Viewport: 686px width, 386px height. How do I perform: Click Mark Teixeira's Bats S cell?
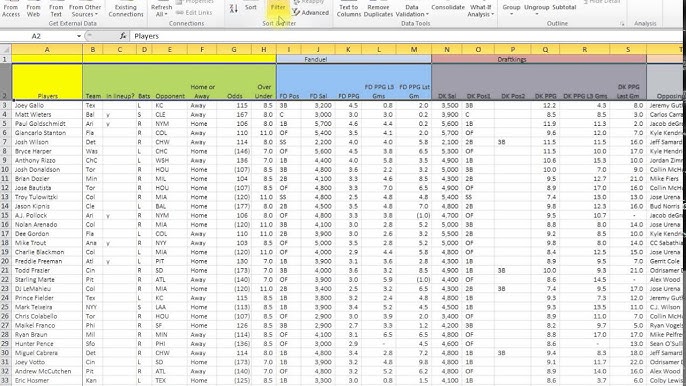point(144,307)
